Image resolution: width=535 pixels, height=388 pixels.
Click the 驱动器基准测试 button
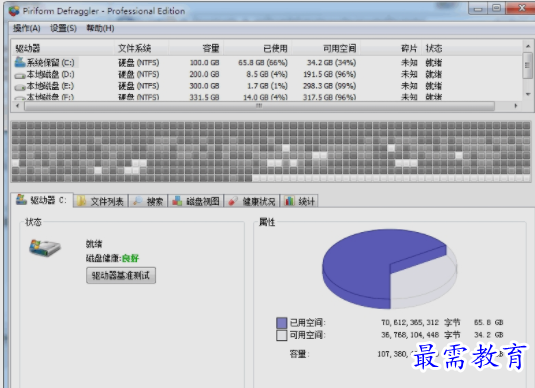[x=121, y=275]
